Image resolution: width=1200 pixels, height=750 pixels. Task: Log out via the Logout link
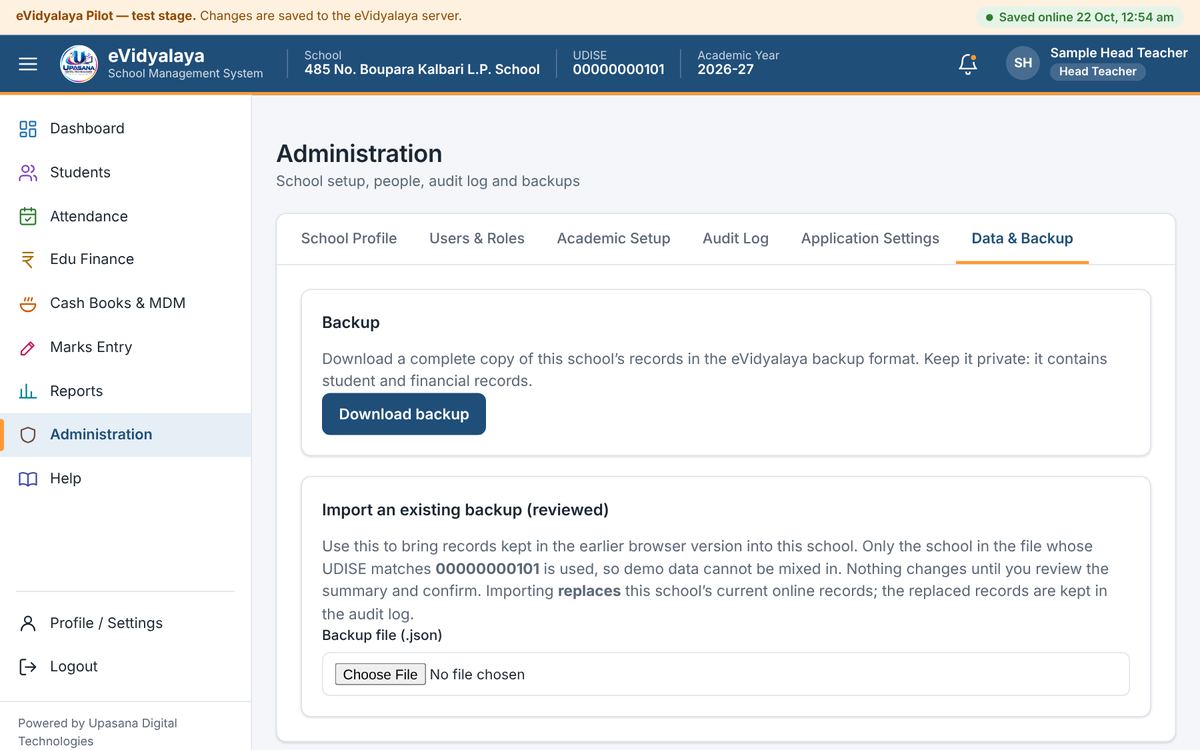[126, 667]
